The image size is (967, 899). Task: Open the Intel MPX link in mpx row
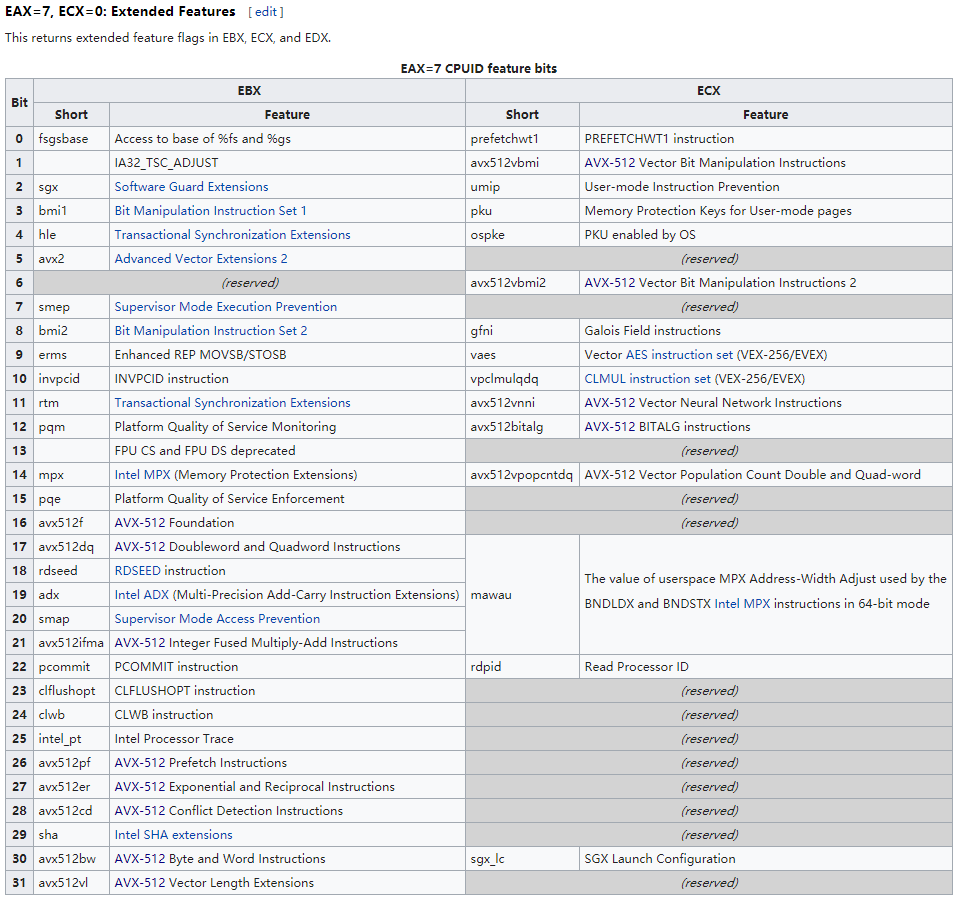(x=142, y=475)
